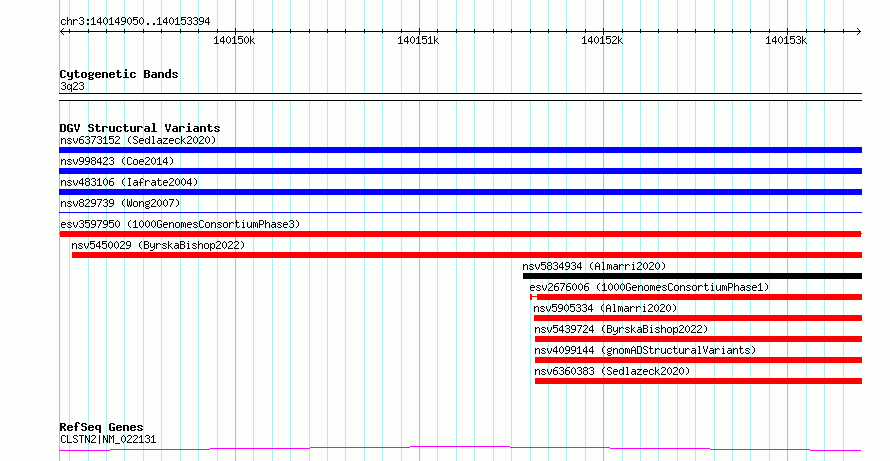Image resolution: width=890 pixels, height=461 pixels.
Task: Click the black bar under nsv5834934
Action: pos(692,276)
